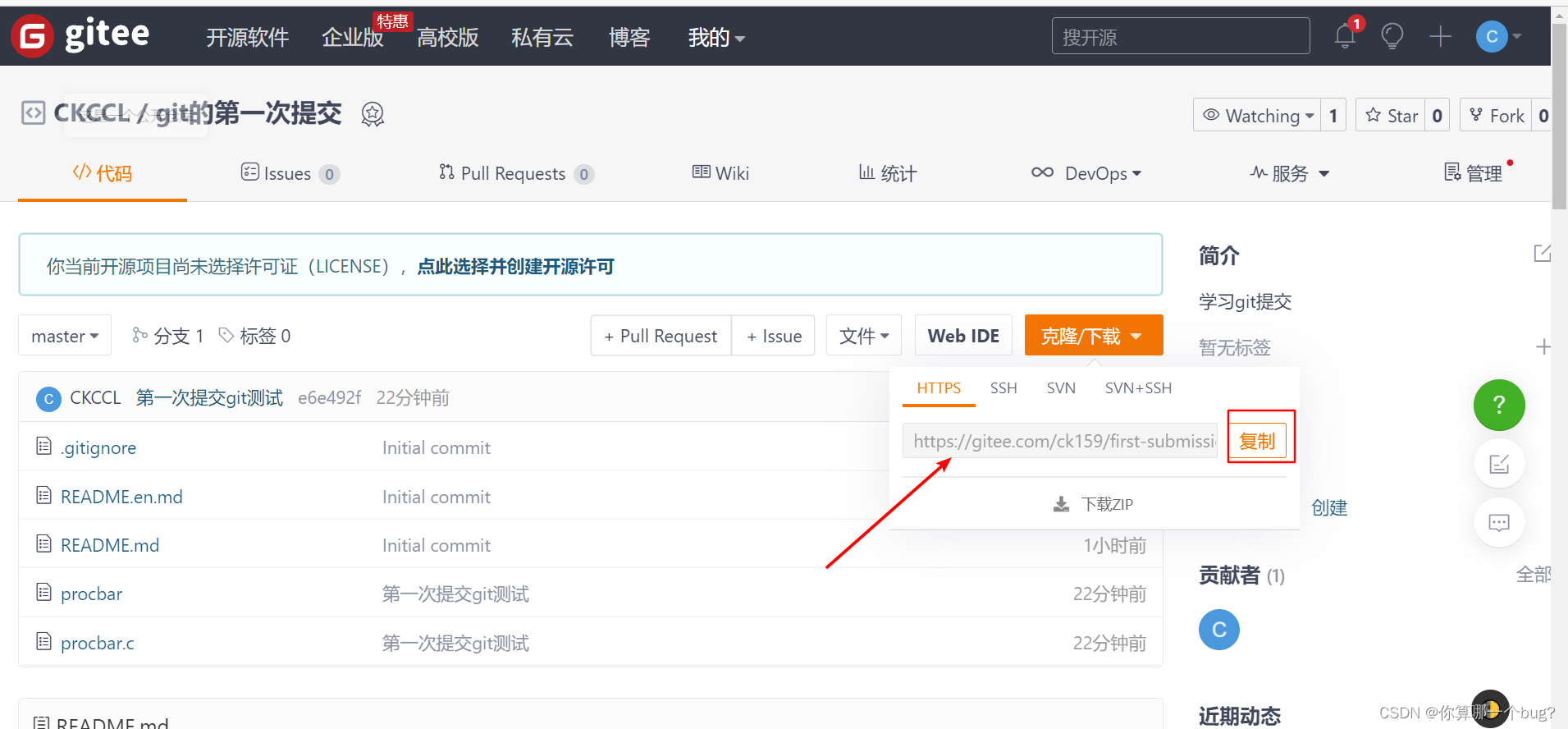Open the Watching dropdown

pyautogui.click(x=1257, y=115)
